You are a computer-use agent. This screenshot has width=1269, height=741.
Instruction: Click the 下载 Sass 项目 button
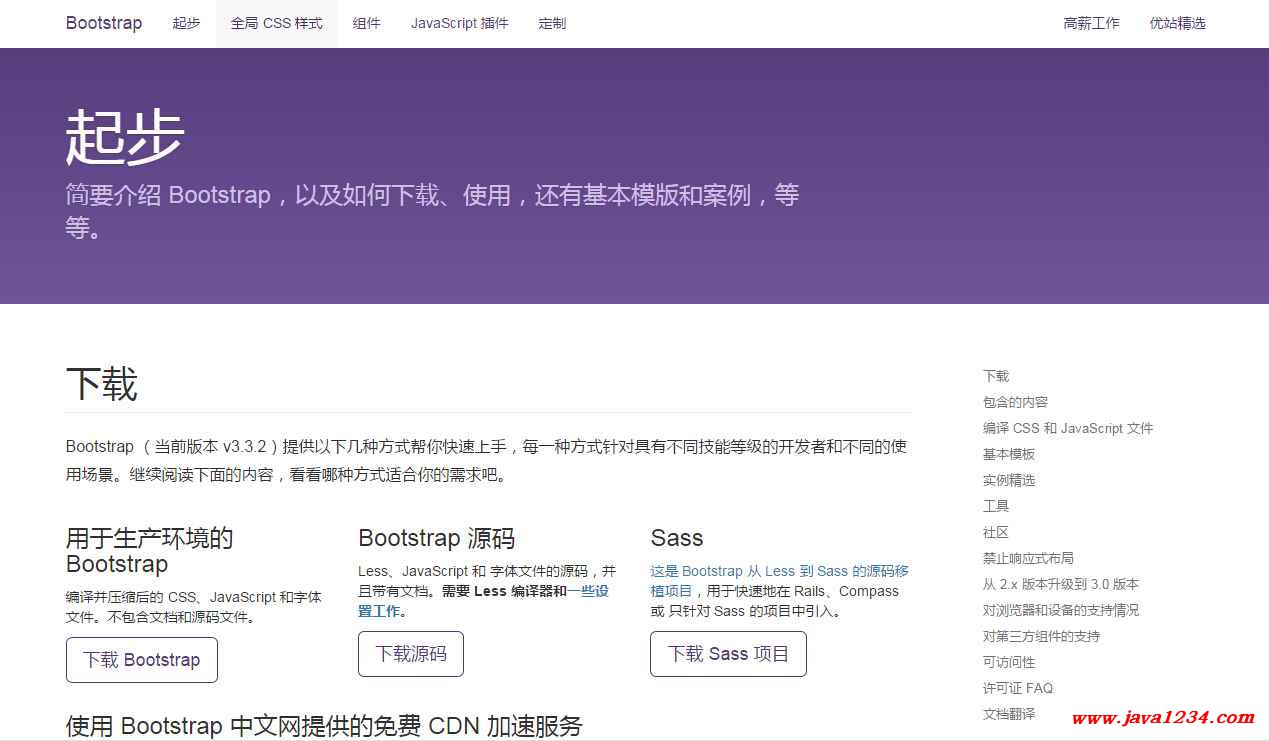pos(728,654)
